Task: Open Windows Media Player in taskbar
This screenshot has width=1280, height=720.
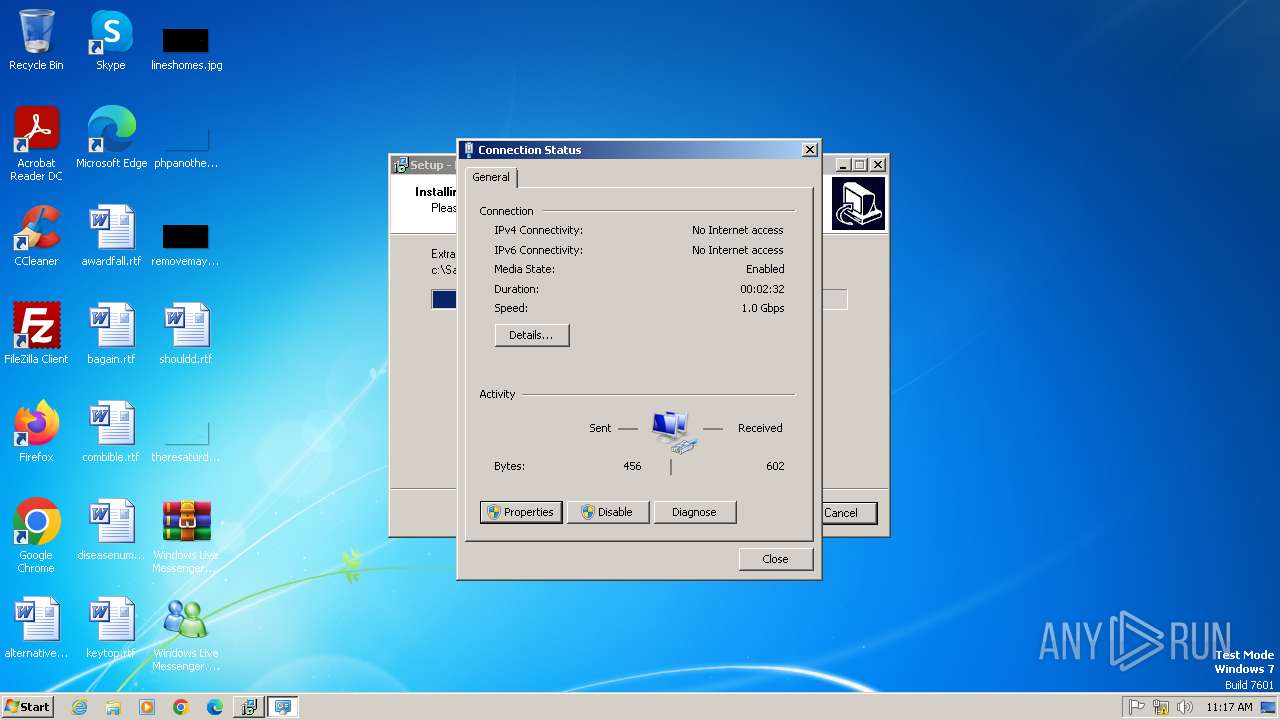Action: [x=147, y=707]
